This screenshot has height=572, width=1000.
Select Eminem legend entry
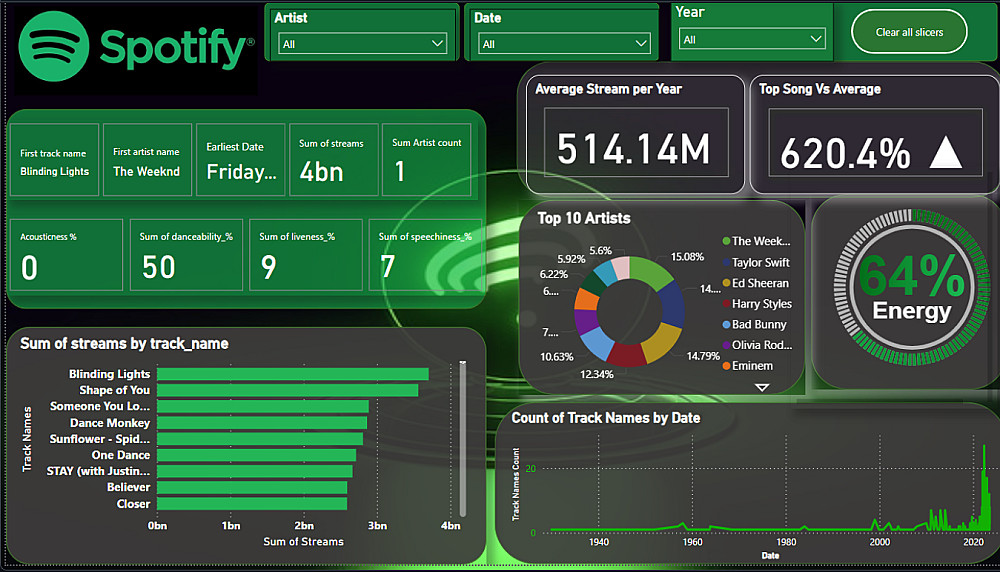coord(747,366)
